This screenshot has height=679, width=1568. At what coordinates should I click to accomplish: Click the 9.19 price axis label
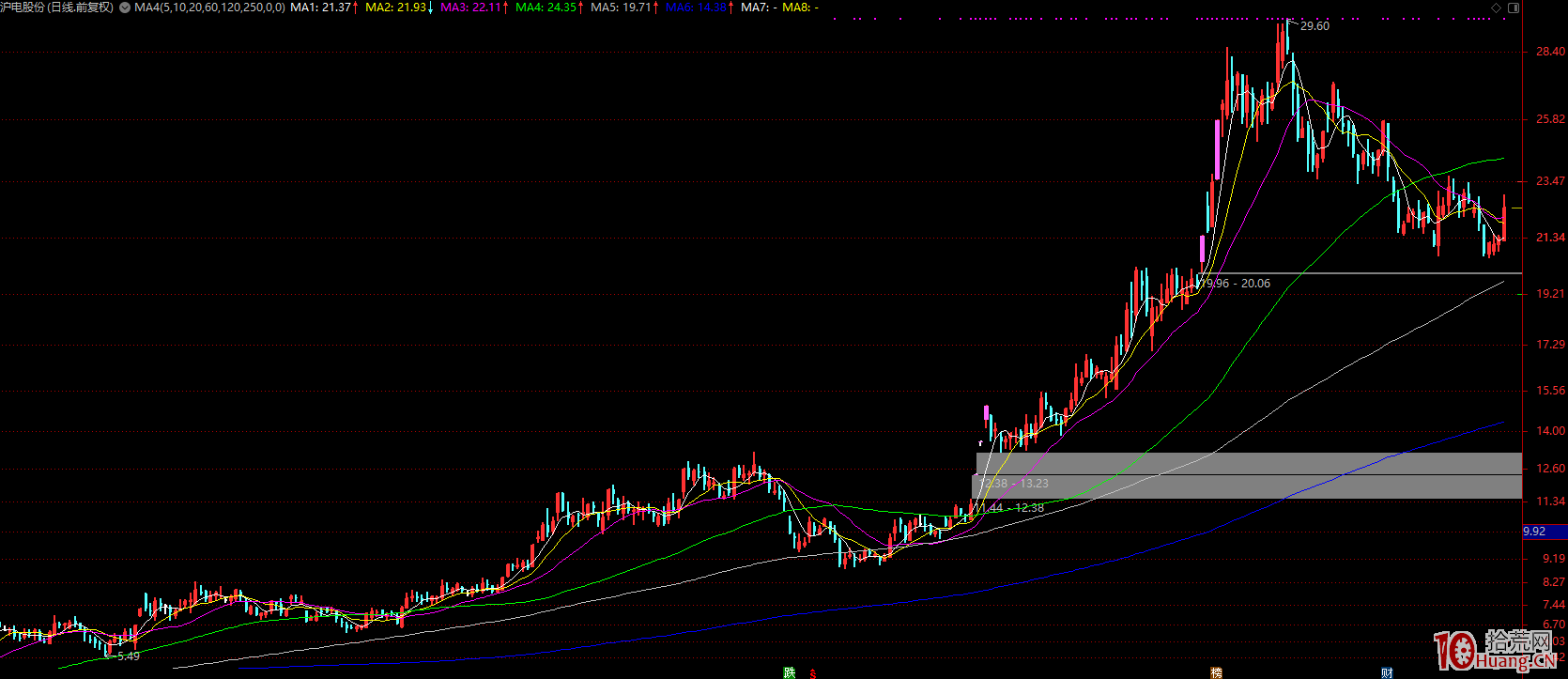tap(1554, 559)
